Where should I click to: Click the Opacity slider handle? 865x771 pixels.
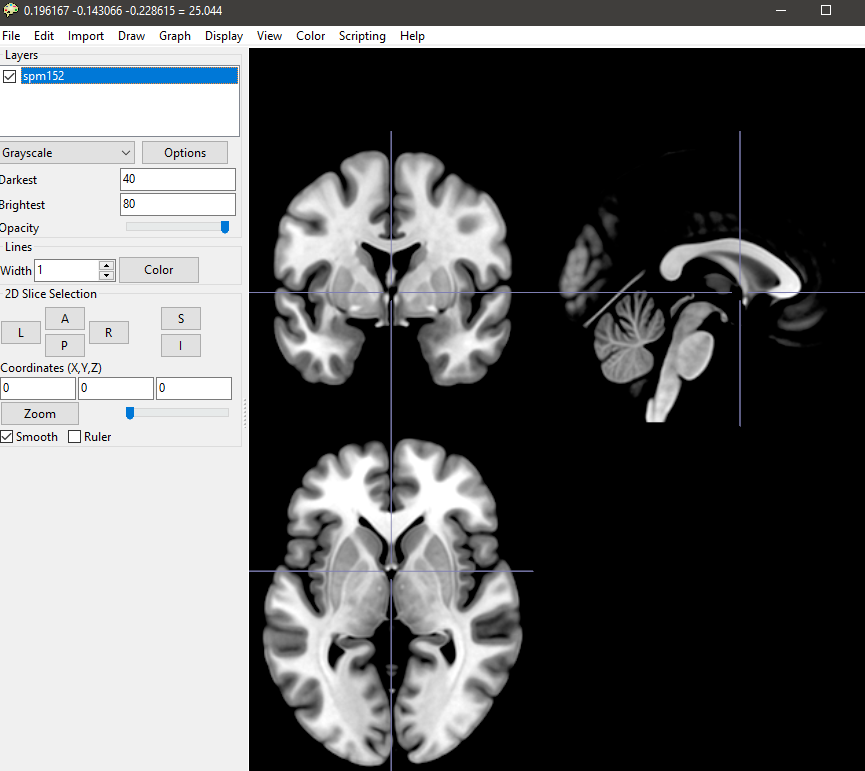[225, 227]
